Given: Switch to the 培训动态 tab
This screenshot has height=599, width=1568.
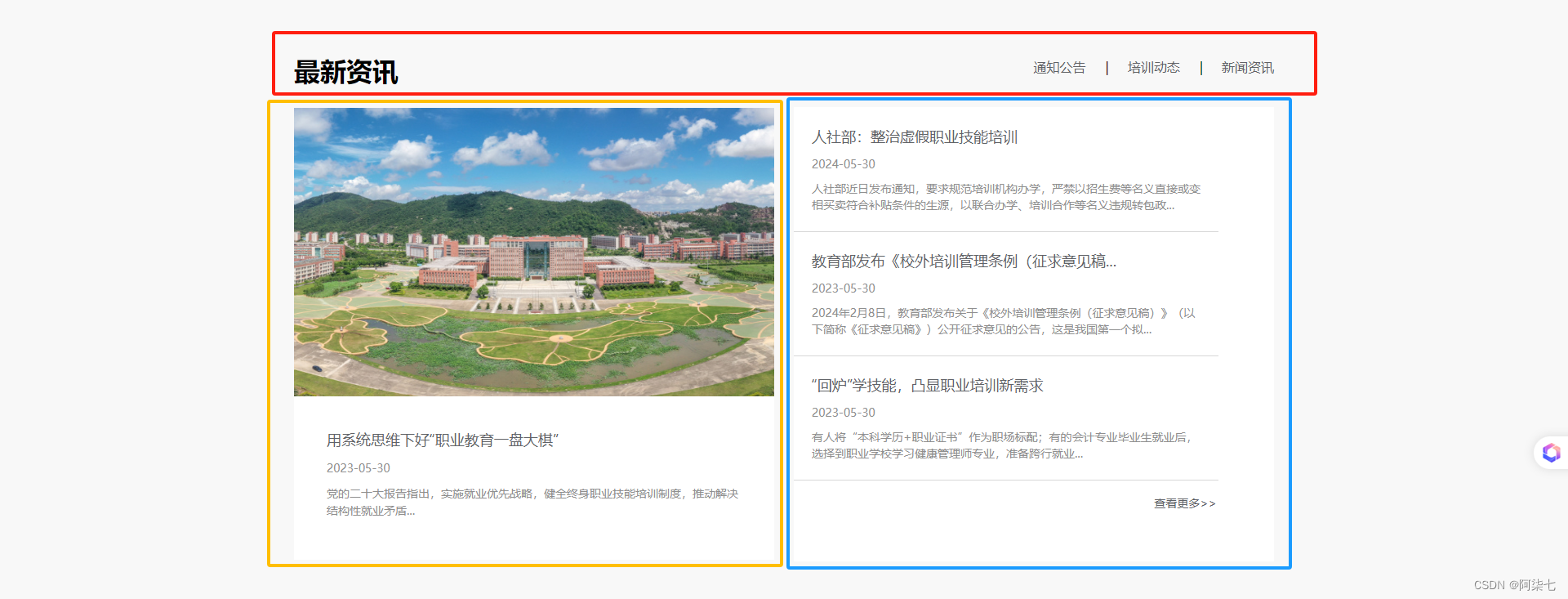Looking at the screenshot, I should click(1153, 68).
